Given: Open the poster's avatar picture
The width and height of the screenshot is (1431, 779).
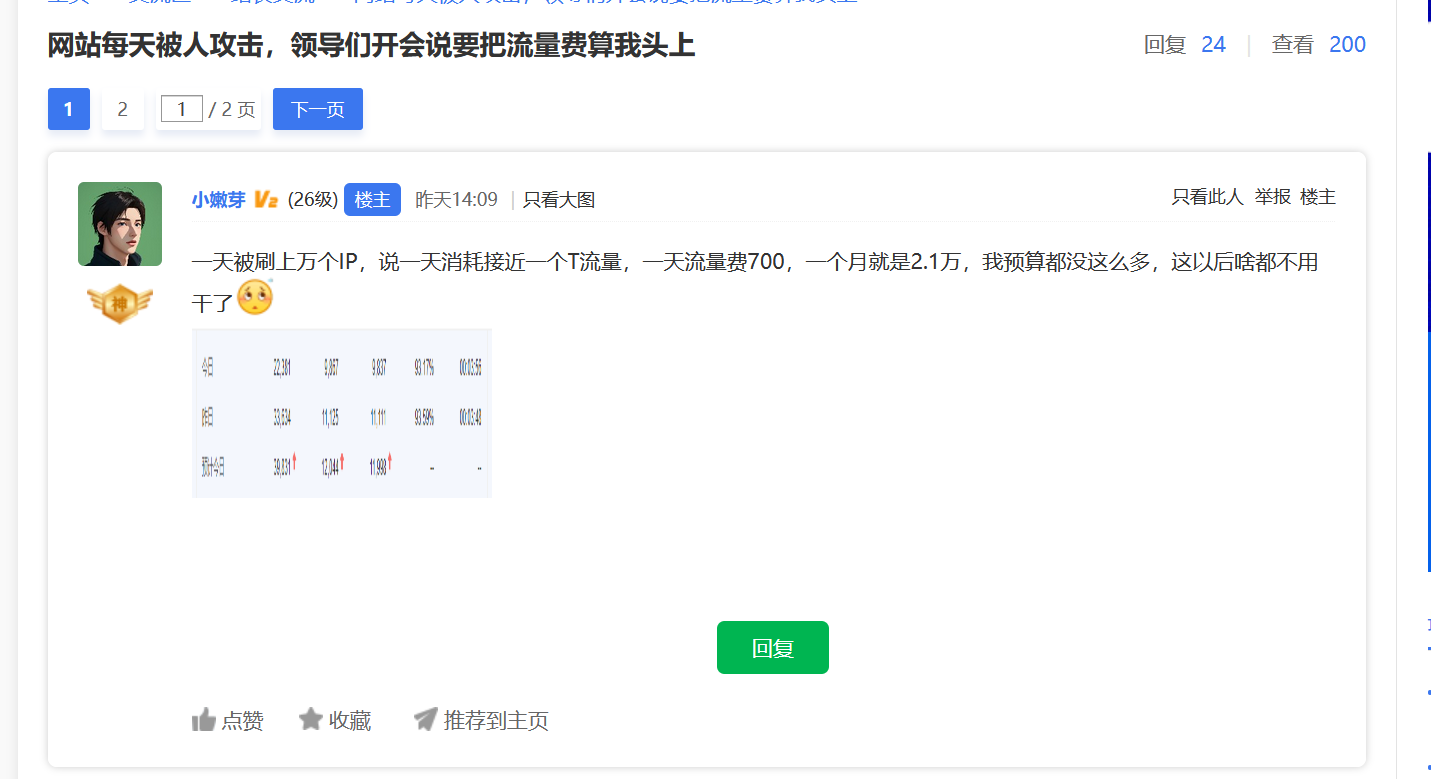Looking at the screenshot, I should 120,224.
